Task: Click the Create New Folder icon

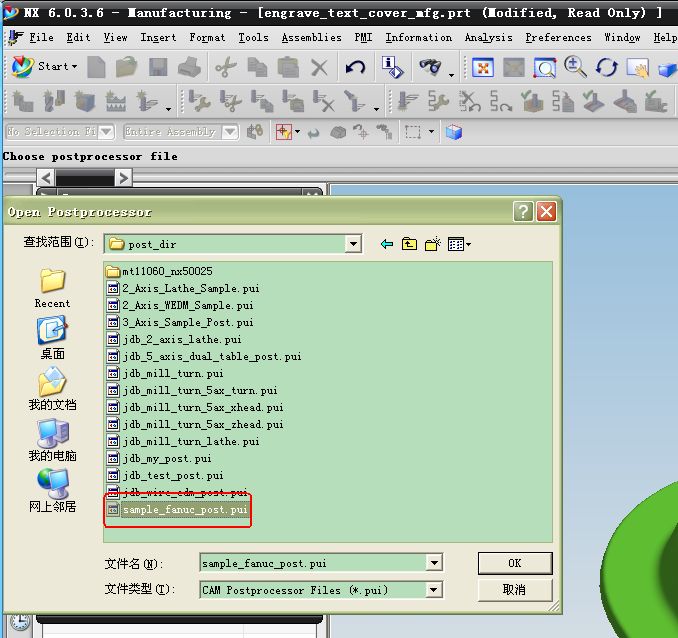Action: tap(432, 244)
